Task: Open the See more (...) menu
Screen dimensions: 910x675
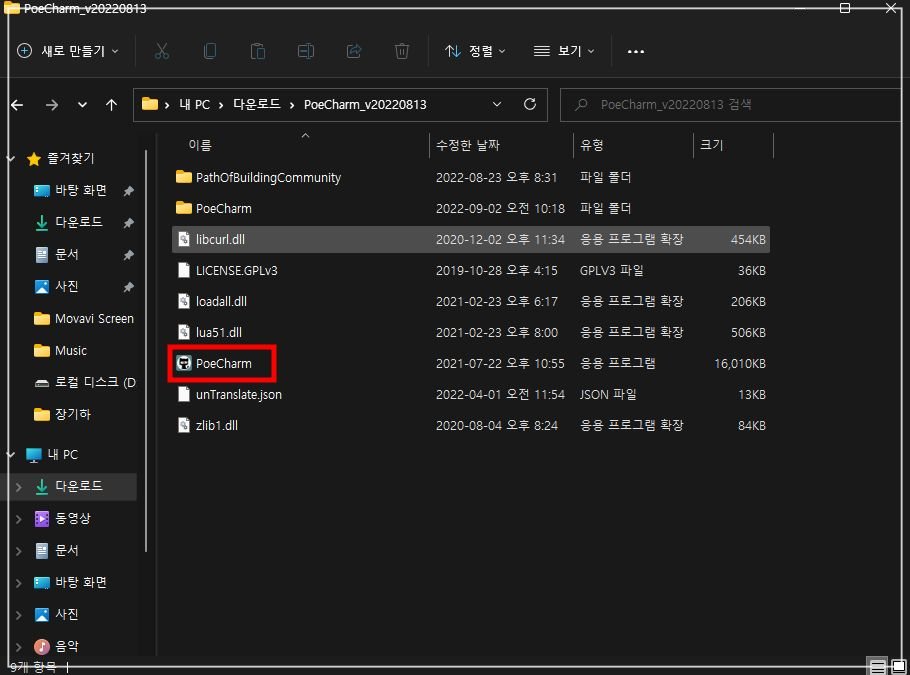Action: (x=635, y=51)
